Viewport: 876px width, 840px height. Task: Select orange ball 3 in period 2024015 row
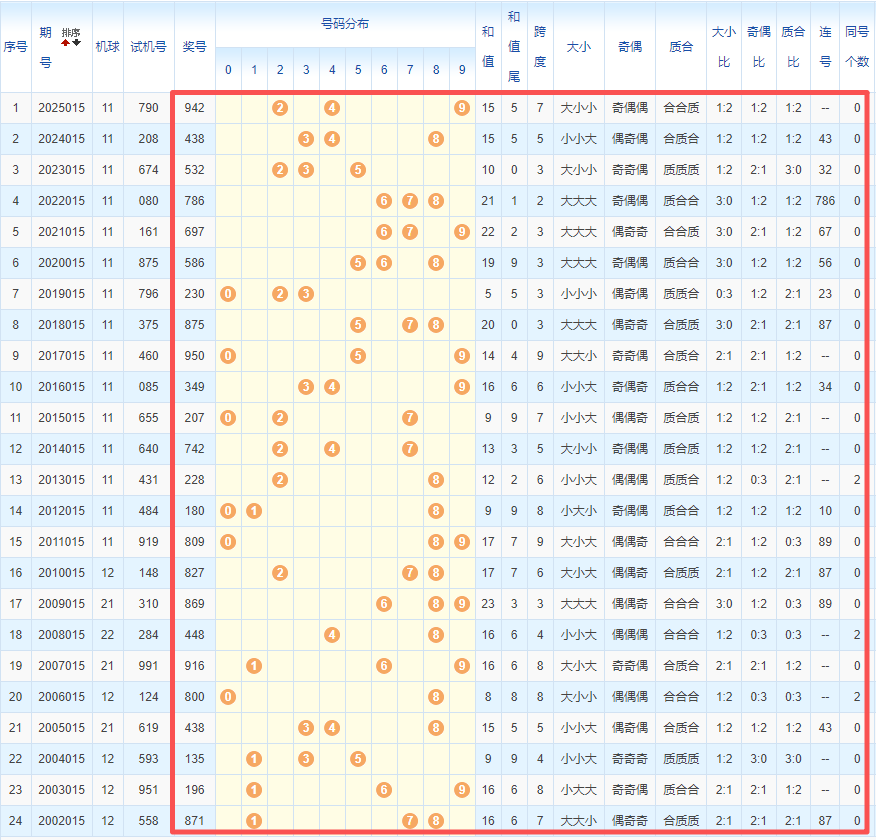coord(306,139)
